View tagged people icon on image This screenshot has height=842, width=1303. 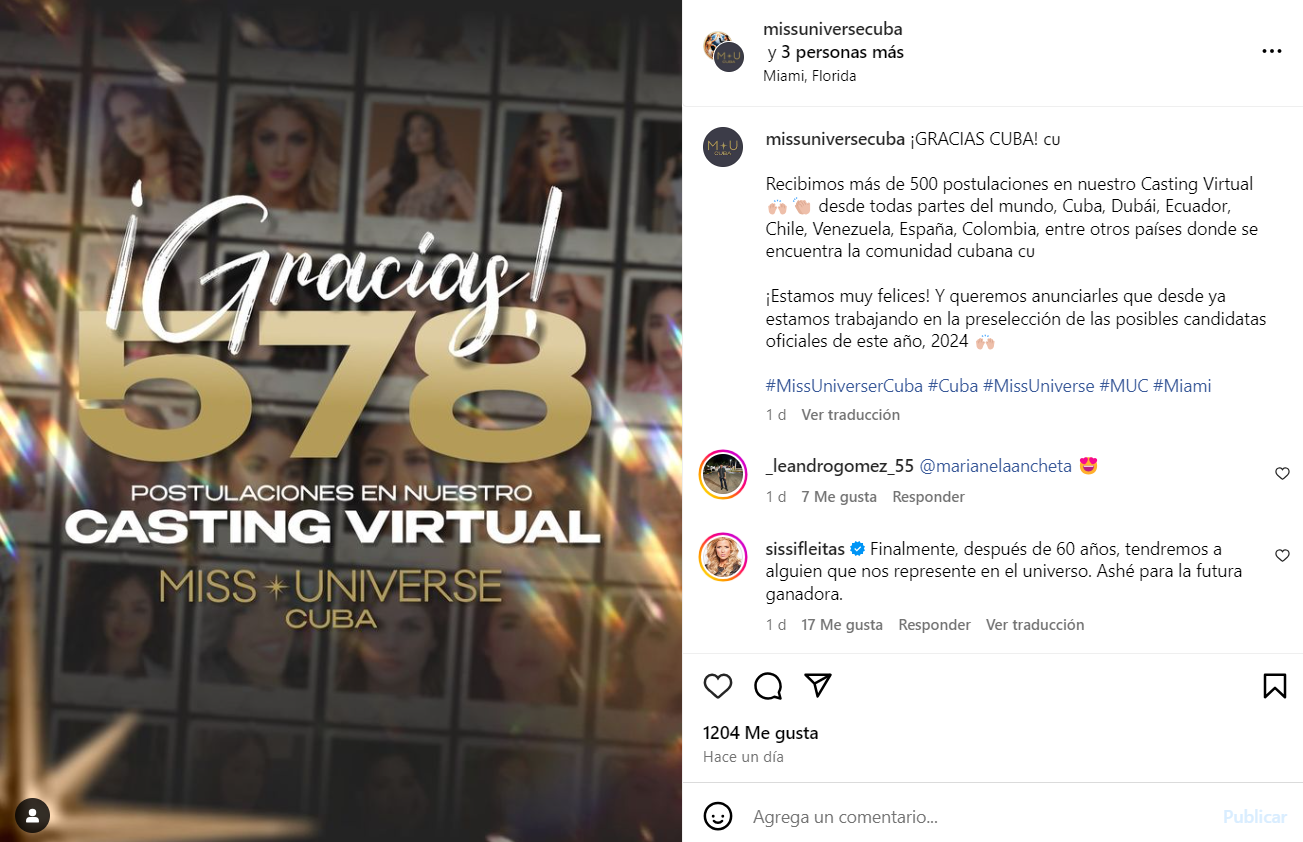(32, 815)
